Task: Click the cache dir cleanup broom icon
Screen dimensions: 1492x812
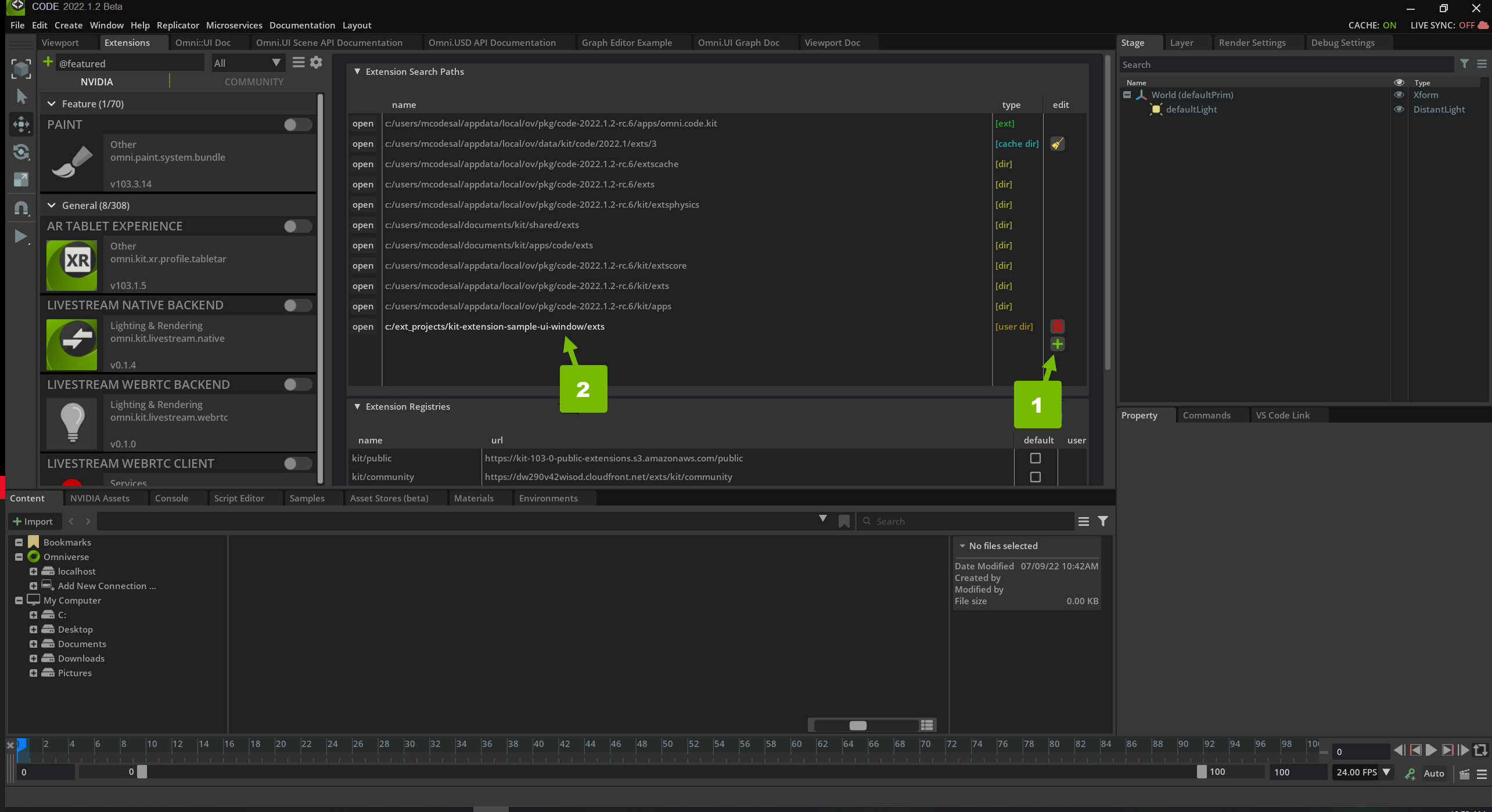Action: pos(1057,144)
